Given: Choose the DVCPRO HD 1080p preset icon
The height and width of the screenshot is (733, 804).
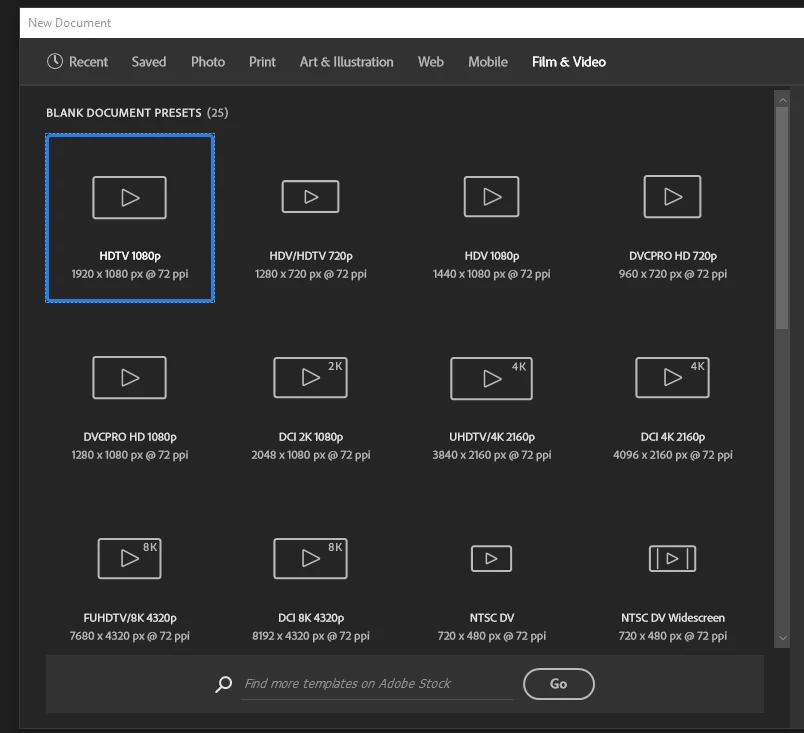Looking at the screenshot, I should click(x=129, y=378).
